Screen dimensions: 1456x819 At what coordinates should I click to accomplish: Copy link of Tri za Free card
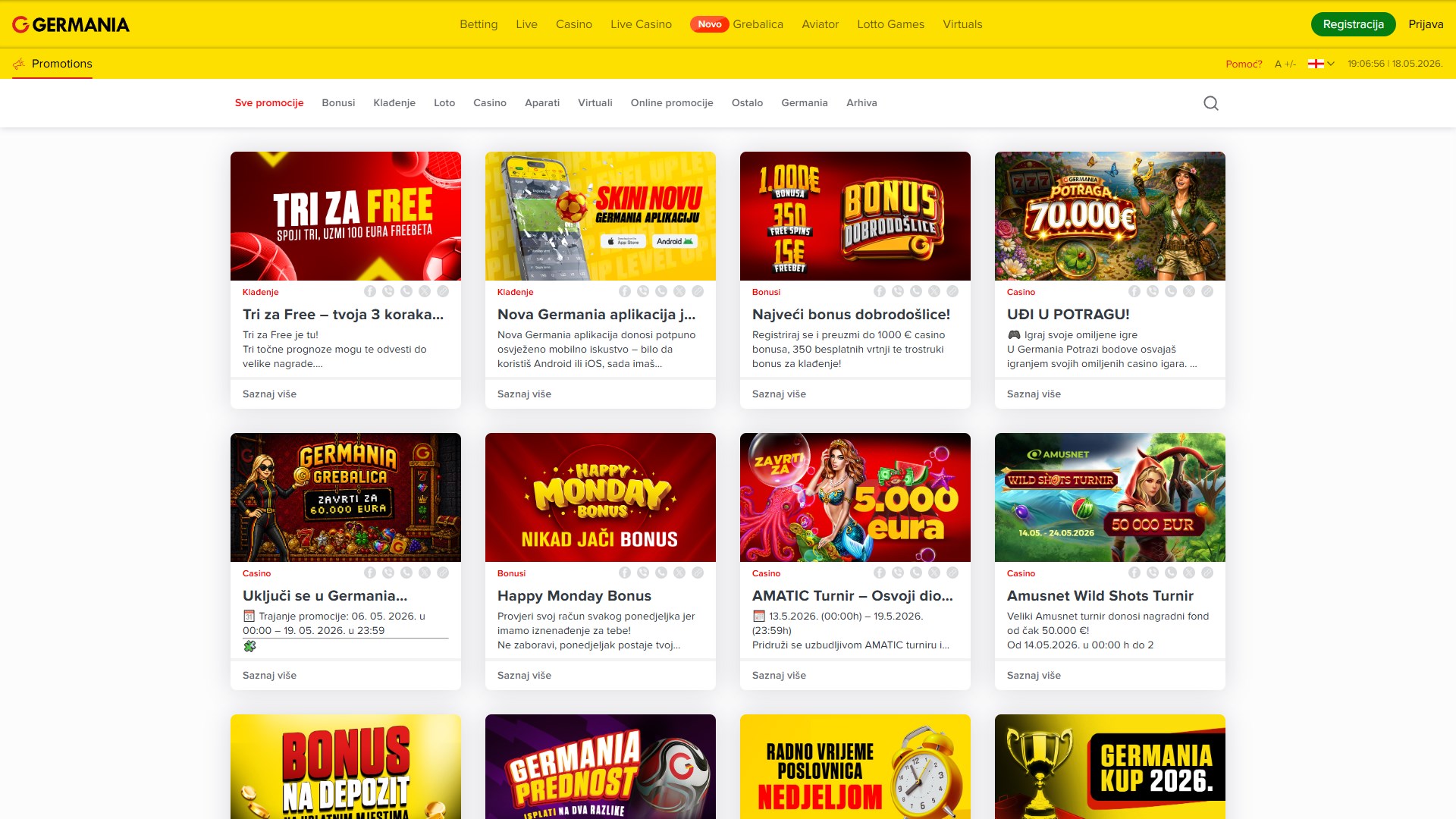click(x=443, y=291)
